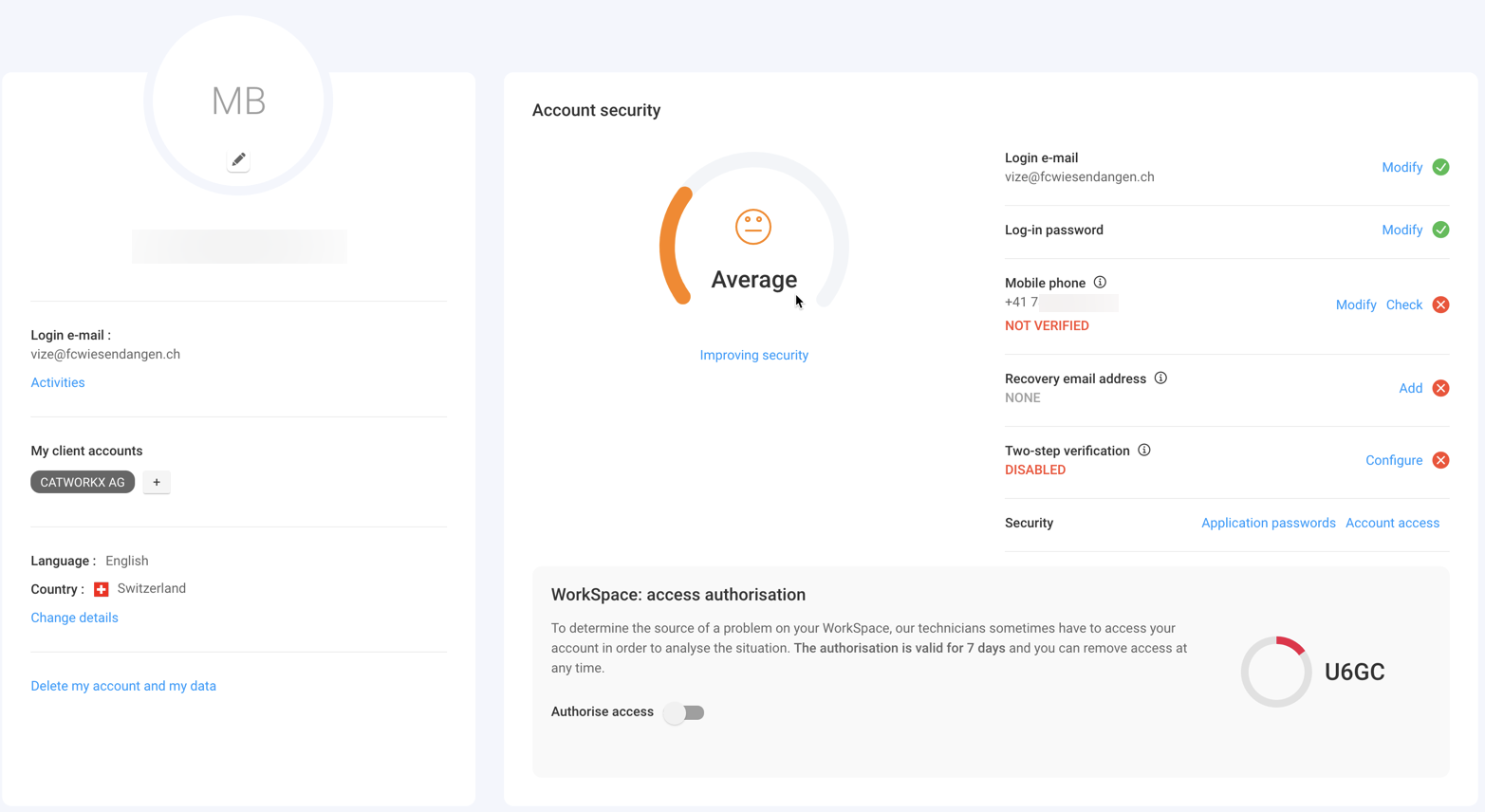Viewport: 1485px width, 812px height.
Task: Click the neutral face security icon
Action: pyautogui.click(x=753, y=227)
